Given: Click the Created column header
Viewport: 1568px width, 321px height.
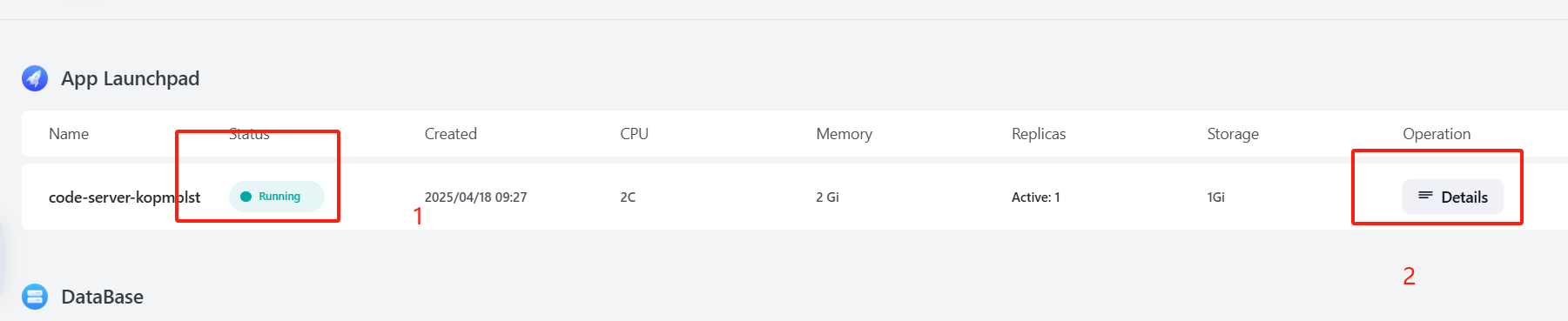Looking at the screenshot, I should (450, 134).
